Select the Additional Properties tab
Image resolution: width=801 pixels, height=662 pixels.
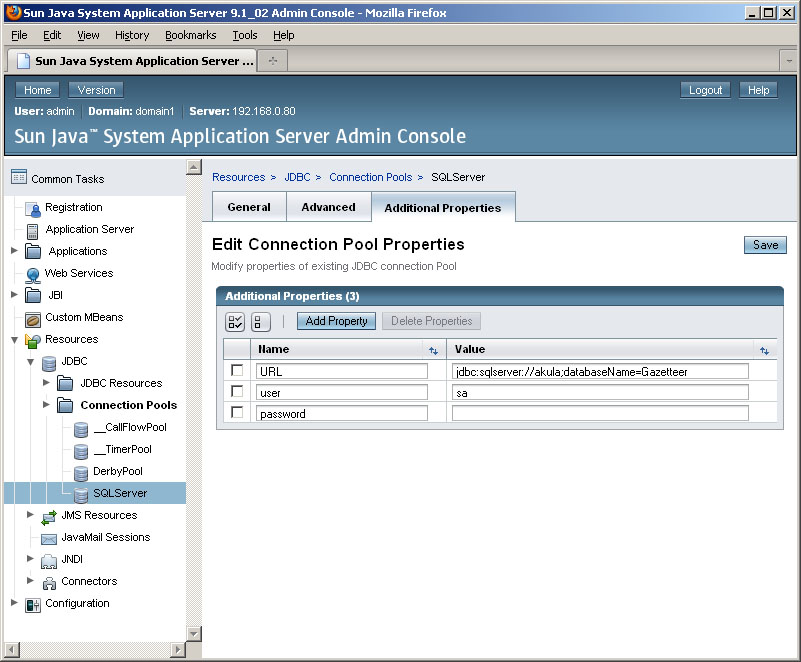pos(443,207)
